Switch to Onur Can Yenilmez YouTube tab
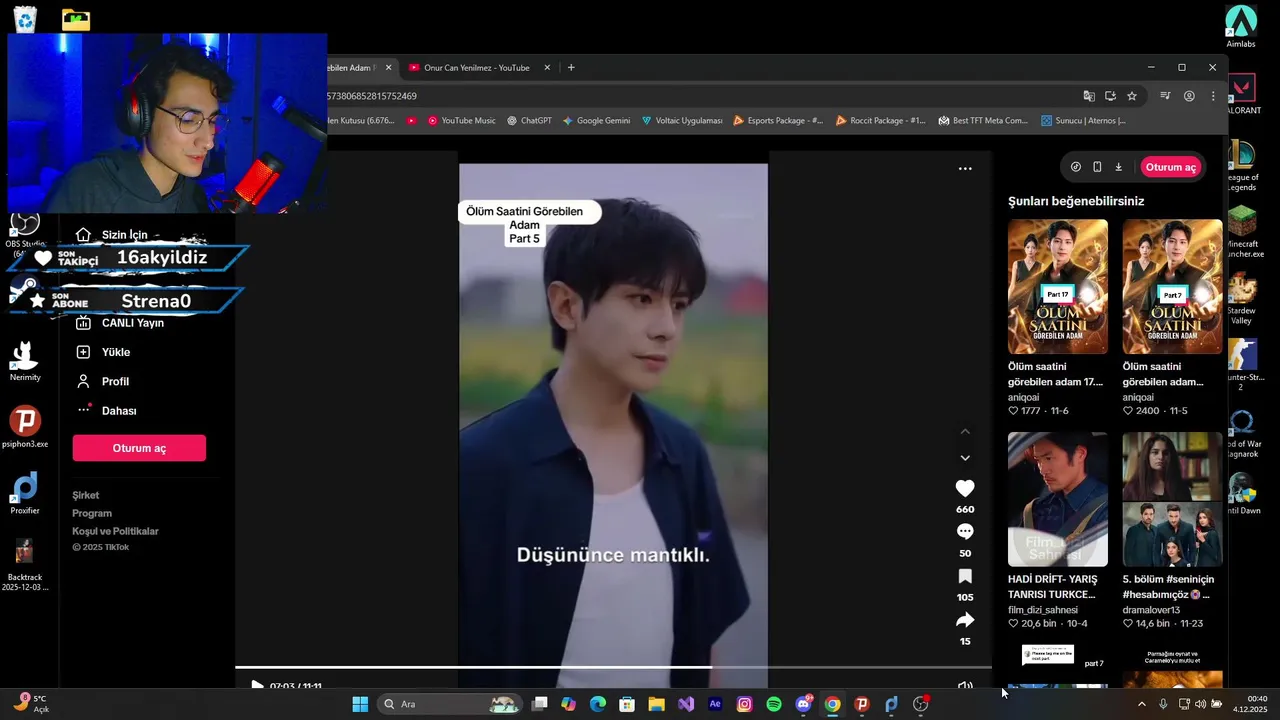1280x720 pixels. coord(476,67)
